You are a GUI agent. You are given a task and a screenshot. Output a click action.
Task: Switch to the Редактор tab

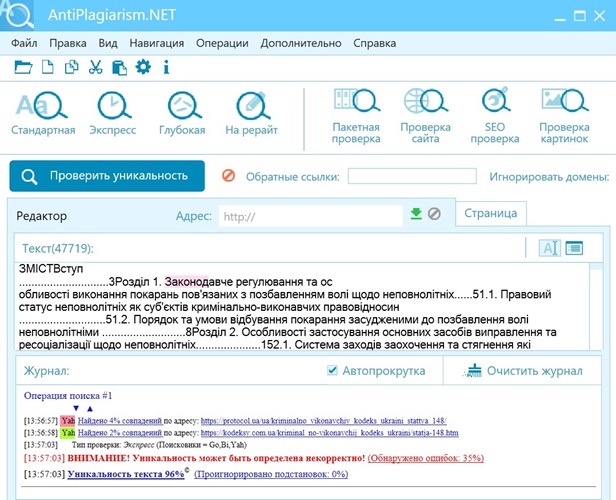point(42,216)
